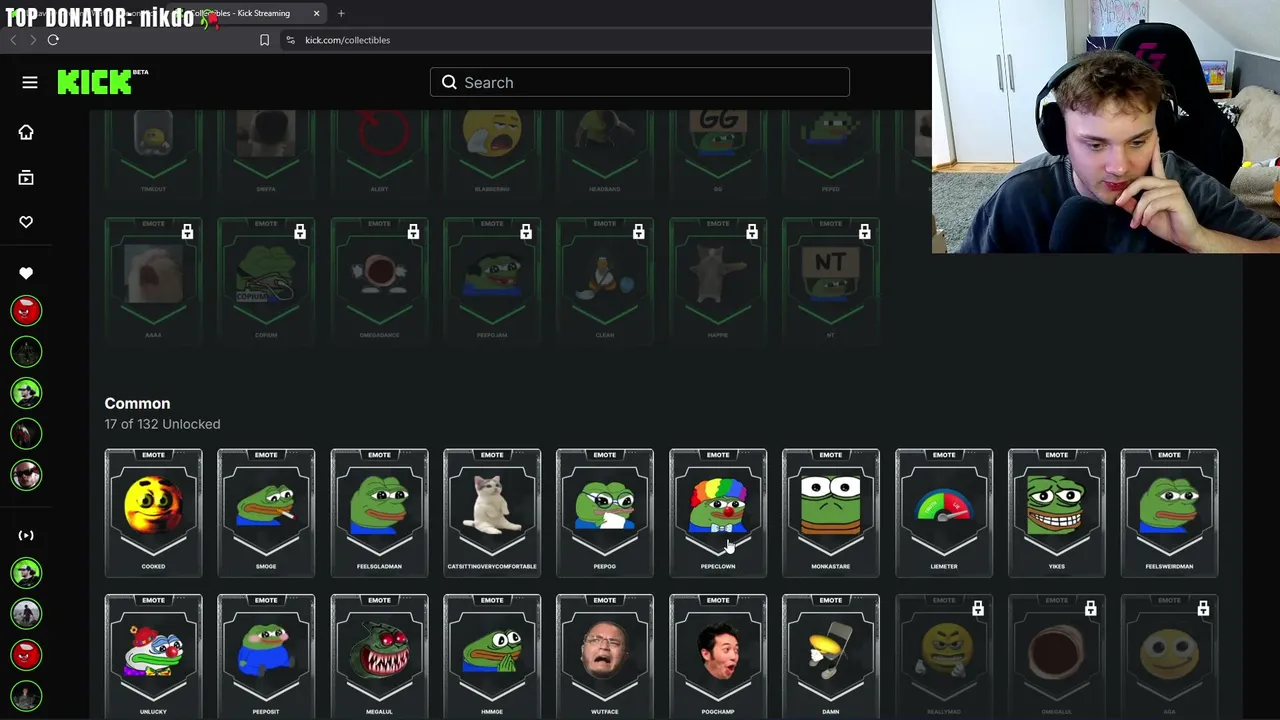
Task: Click the magnifier icon in the search box
Action: pyautogui.click(x=449, y=82)
